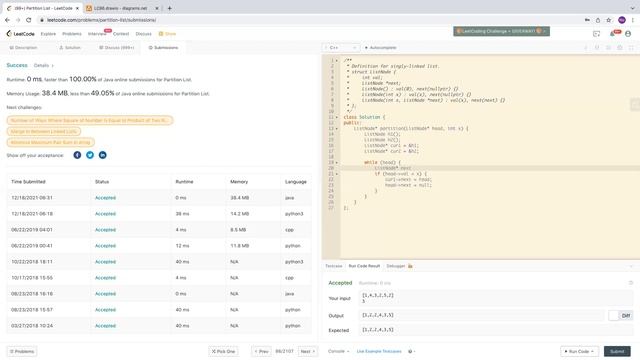Viewport: 640px width, 360px height.
Task: Open Contest in the top navigation
Action: point(121,34)
